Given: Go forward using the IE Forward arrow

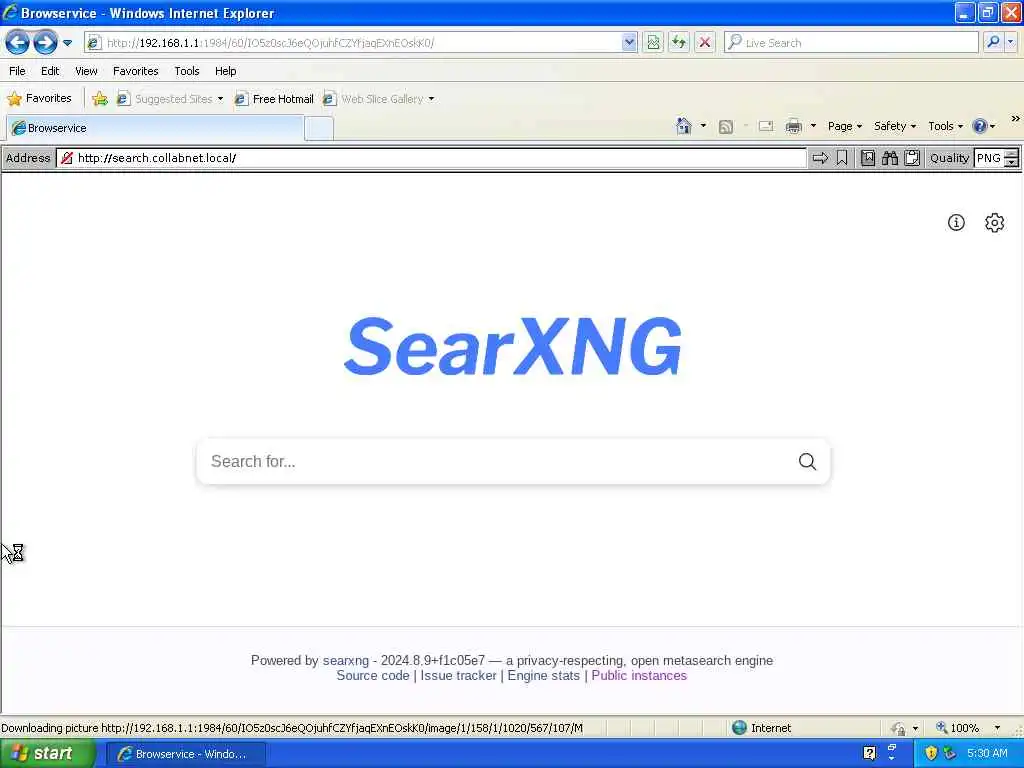Looking at the screenshot, I should (x=45, y=42).
